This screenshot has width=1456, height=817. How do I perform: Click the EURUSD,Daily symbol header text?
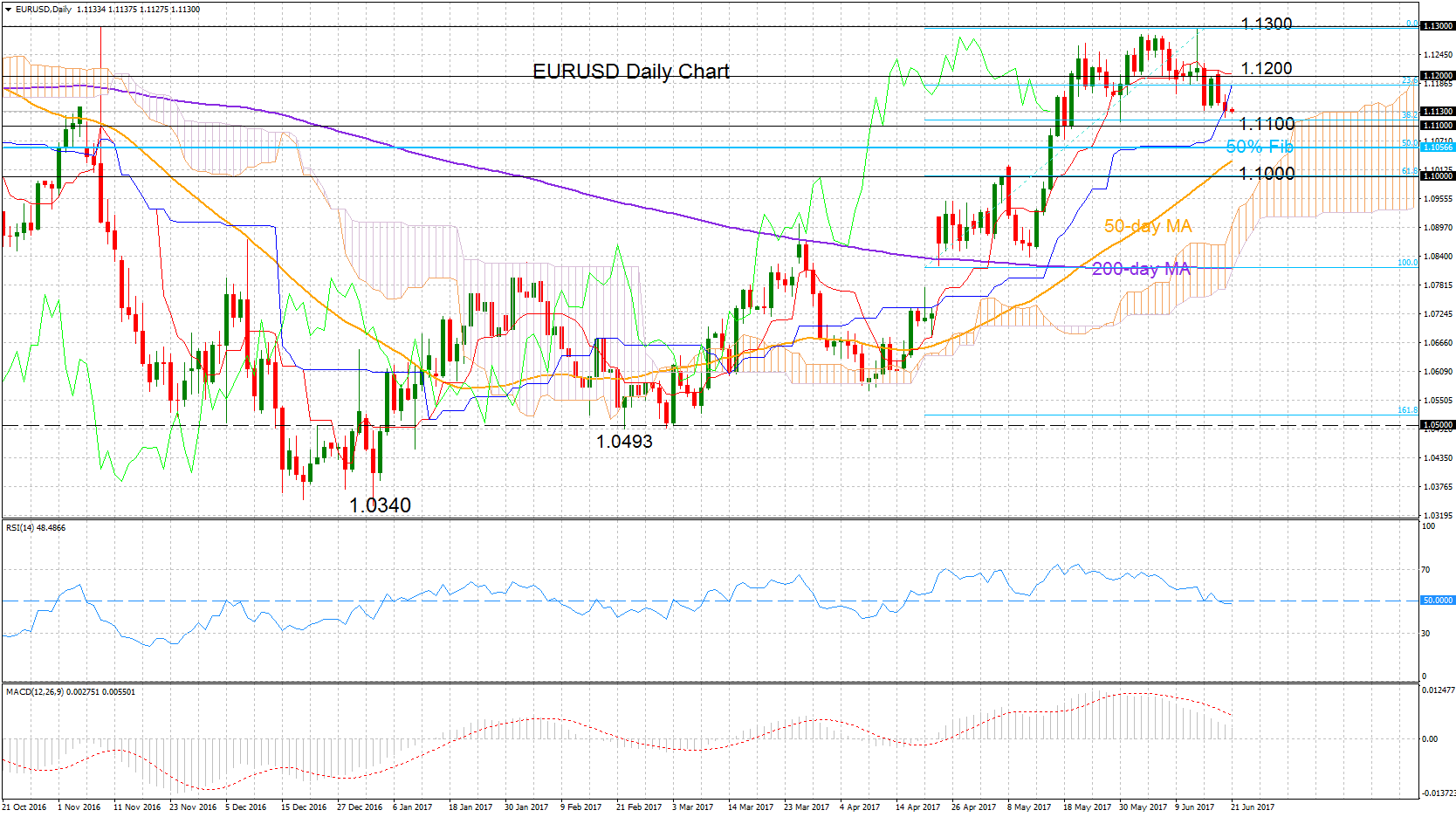[44, 10]
